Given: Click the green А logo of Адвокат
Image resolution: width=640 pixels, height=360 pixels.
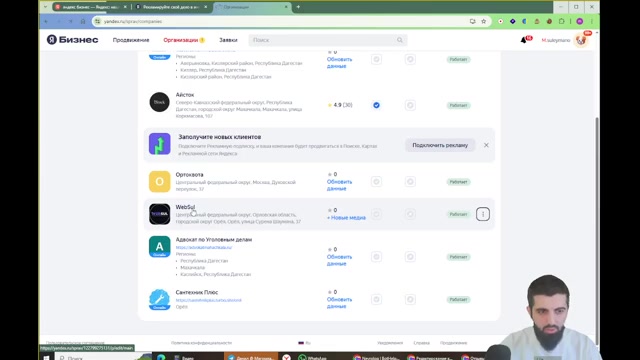Looking at the screenshot, I should point(160,247).
